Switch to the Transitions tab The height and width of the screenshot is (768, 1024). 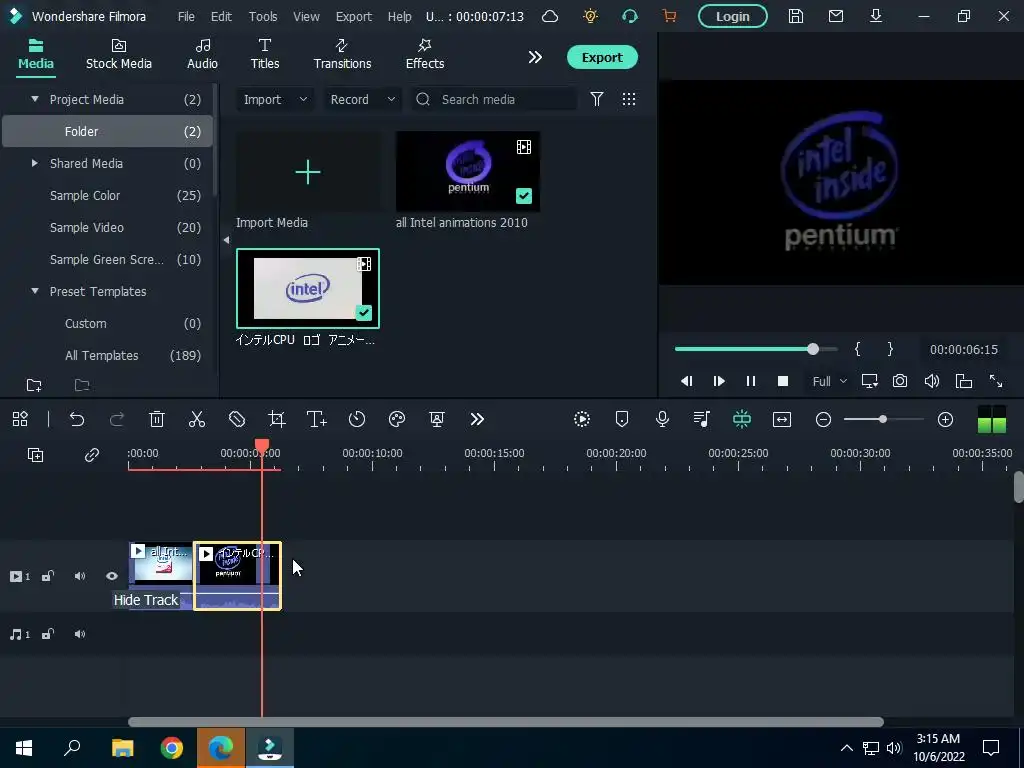(x=342, y=54)
